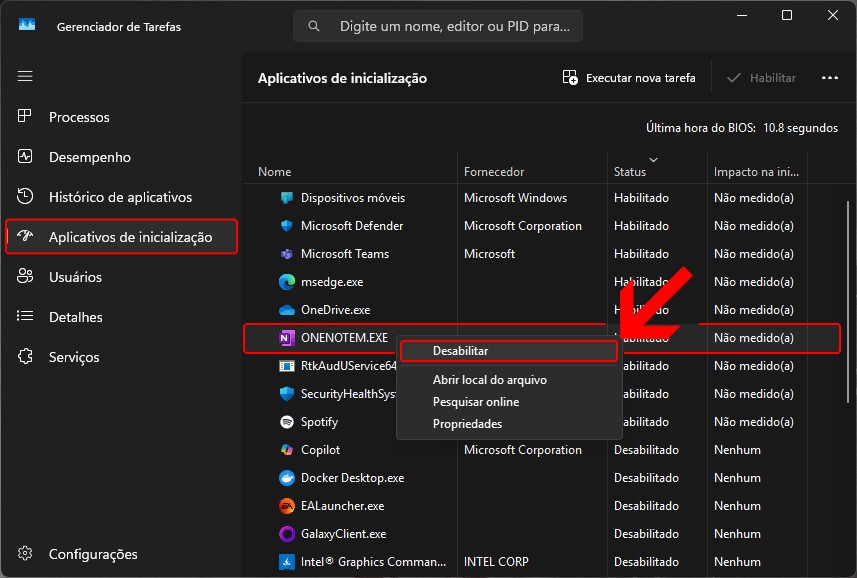Open Processos via its sidebar icon
Screen dimensions: 857x578
[26, 117]
